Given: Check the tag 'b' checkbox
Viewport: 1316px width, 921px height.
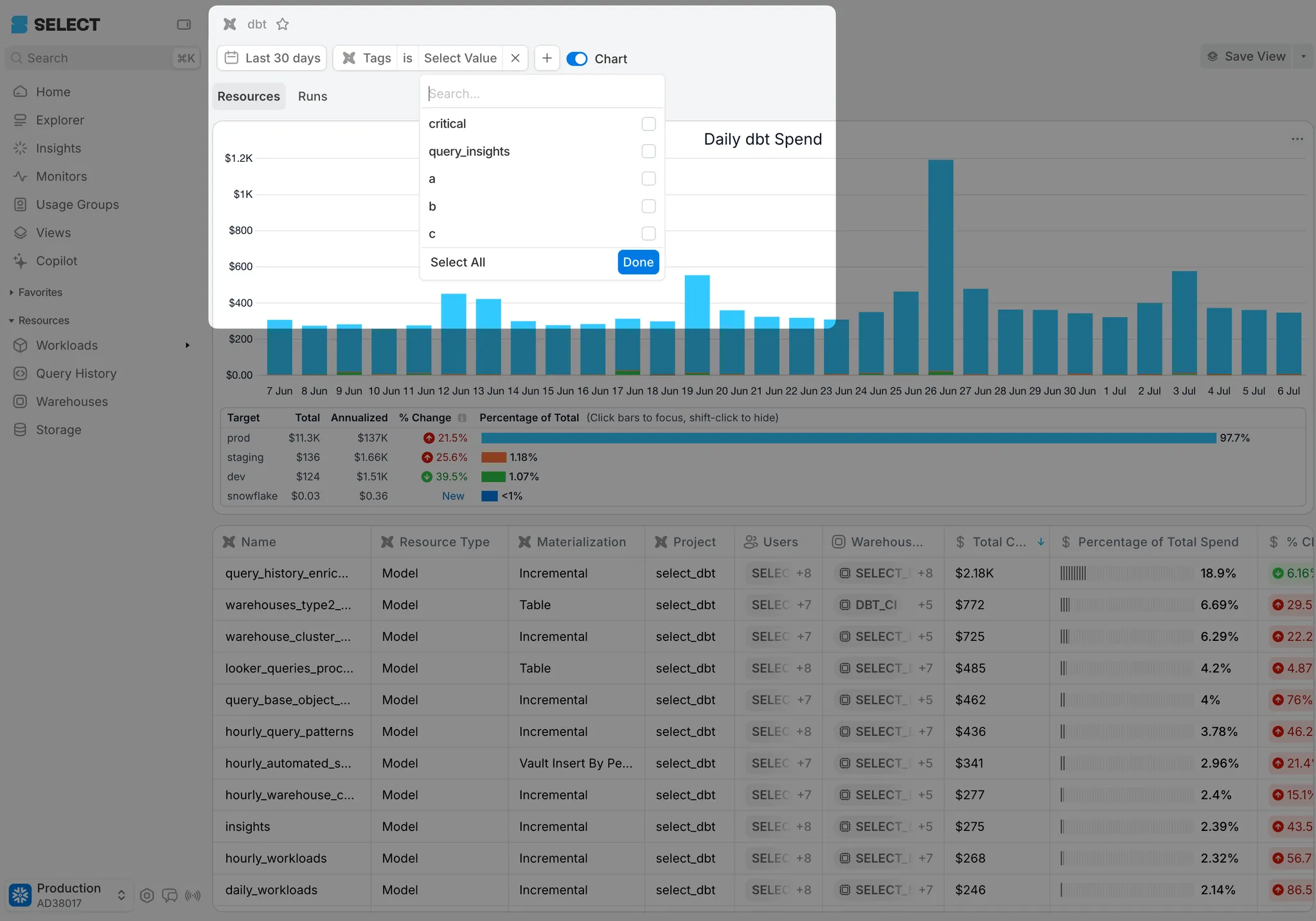Looking at the screenshot, I should pyautogui.click(x=648, y=207).
